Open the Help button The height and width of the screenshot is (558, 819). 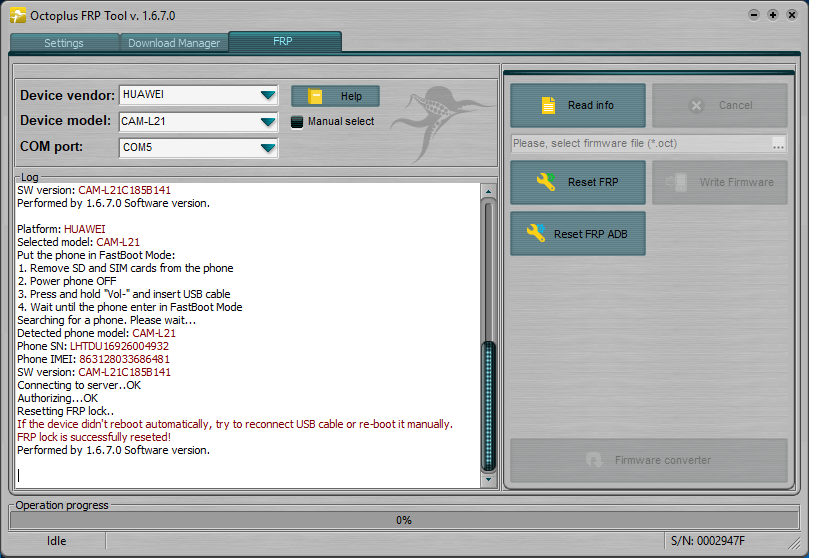[x=335, y=96]
